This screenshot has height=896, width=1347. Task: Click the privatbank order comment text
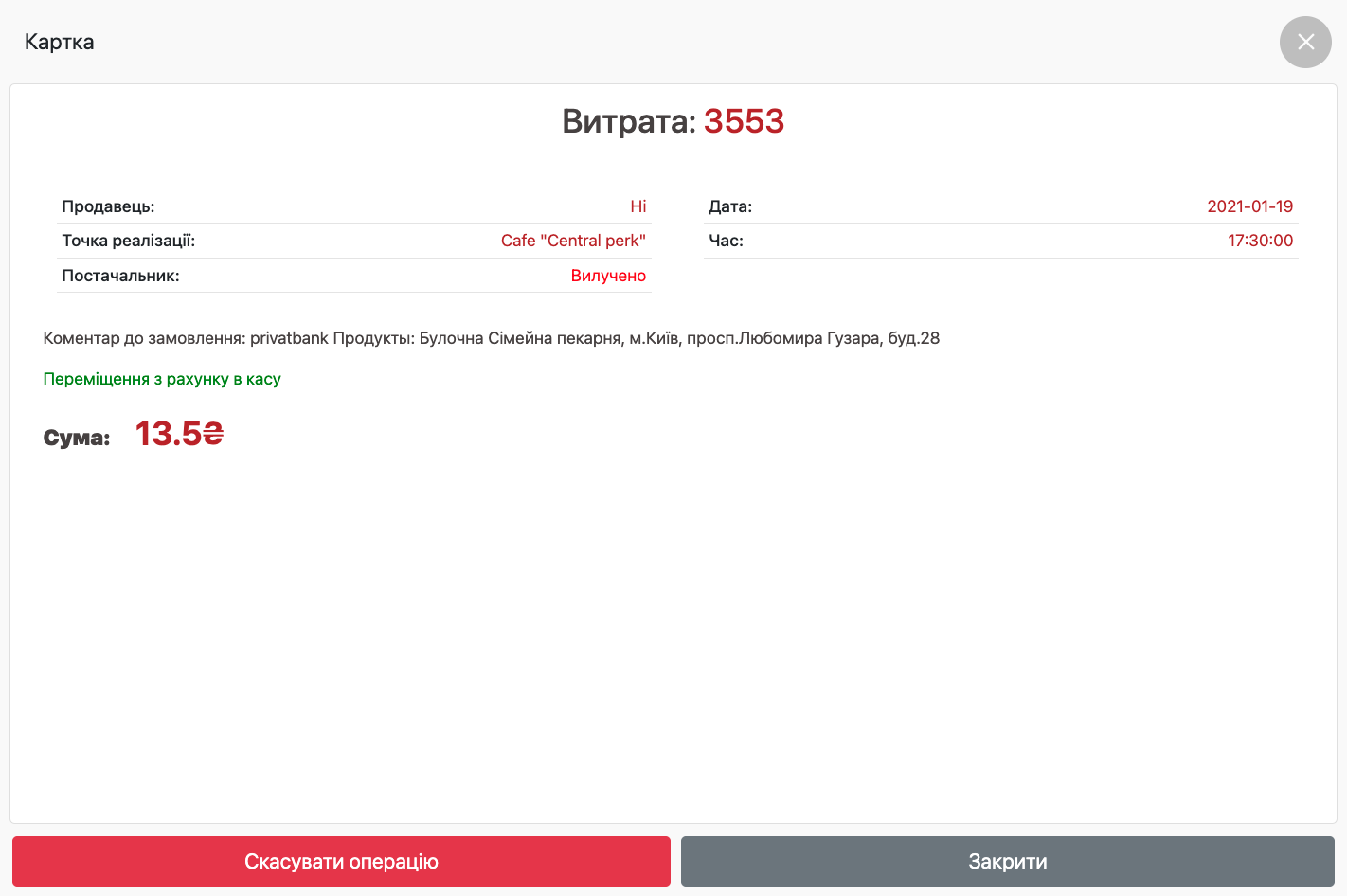pyautogui.click(x=491, y=338)
